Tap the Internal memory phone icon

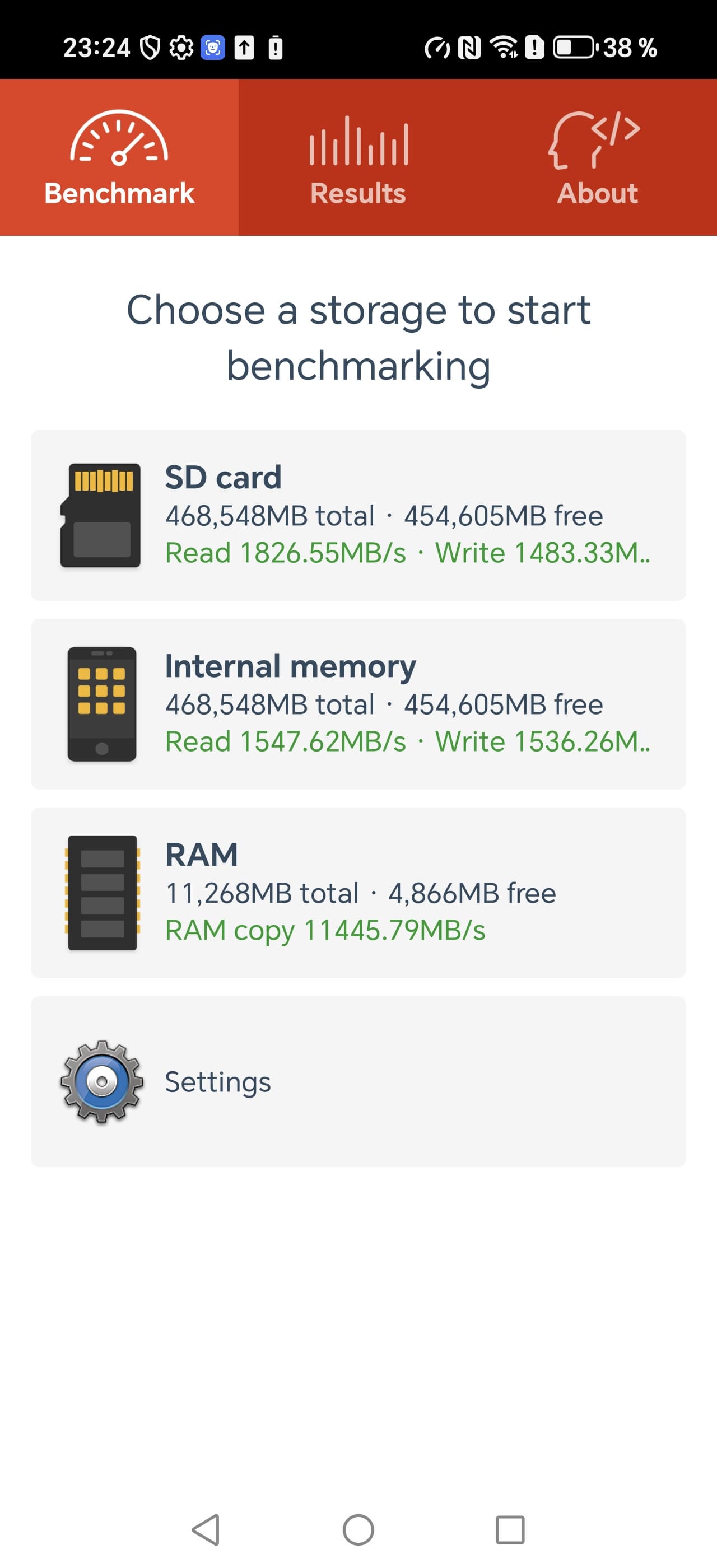point(101,704)
